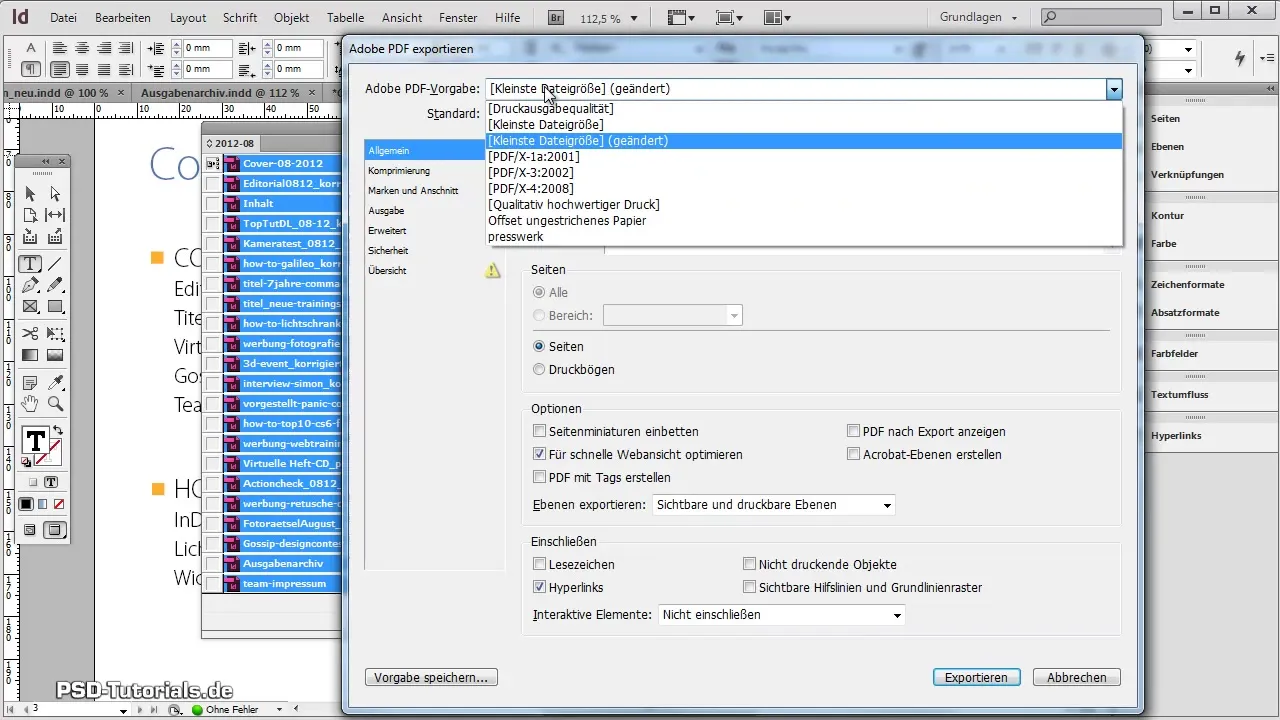Enable PDF mit Tags erstellen
The height and width of the screenshot is (720, 1280).
click(540, 477)
